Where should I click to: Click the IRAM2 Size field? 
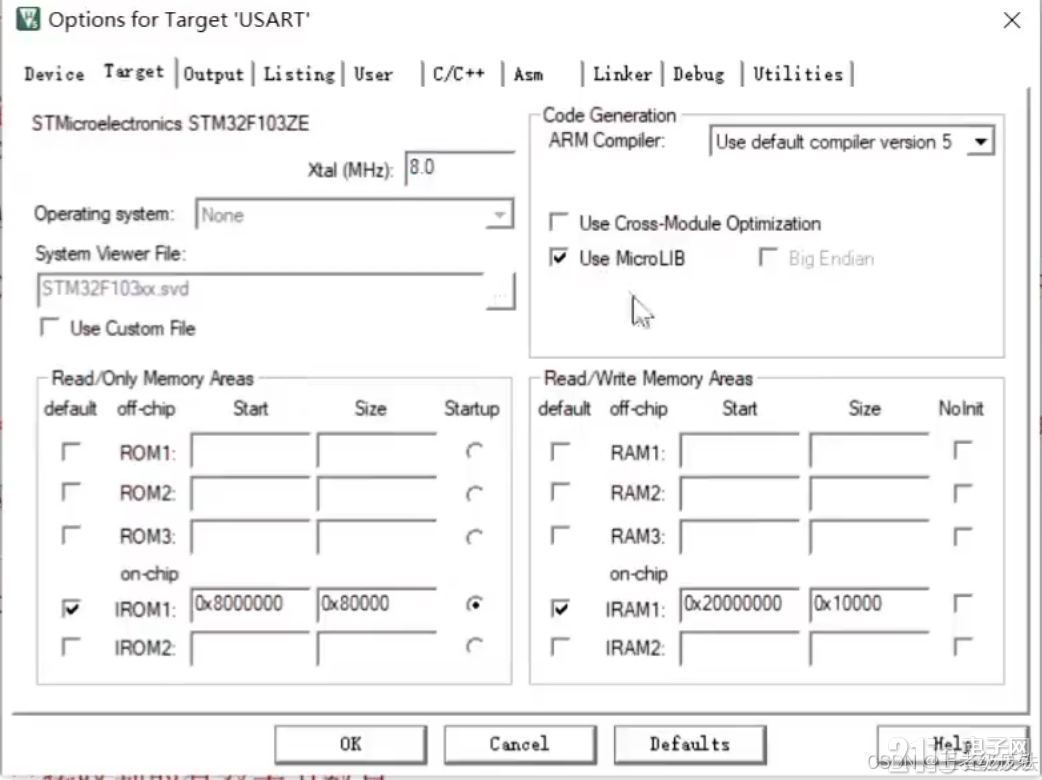tap(869, 648)
